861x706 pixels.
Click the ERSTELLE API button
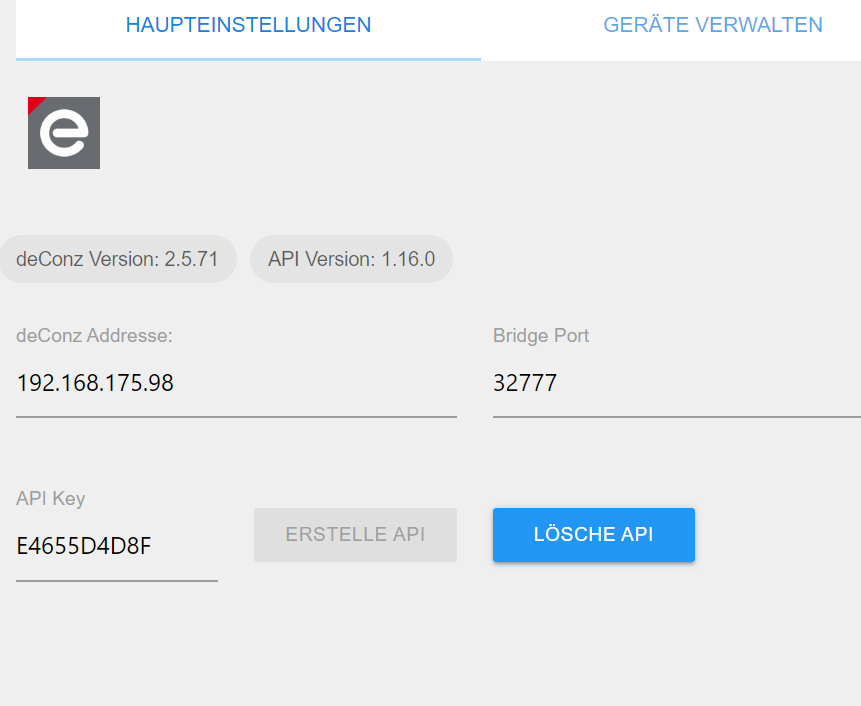click(354, 534)
